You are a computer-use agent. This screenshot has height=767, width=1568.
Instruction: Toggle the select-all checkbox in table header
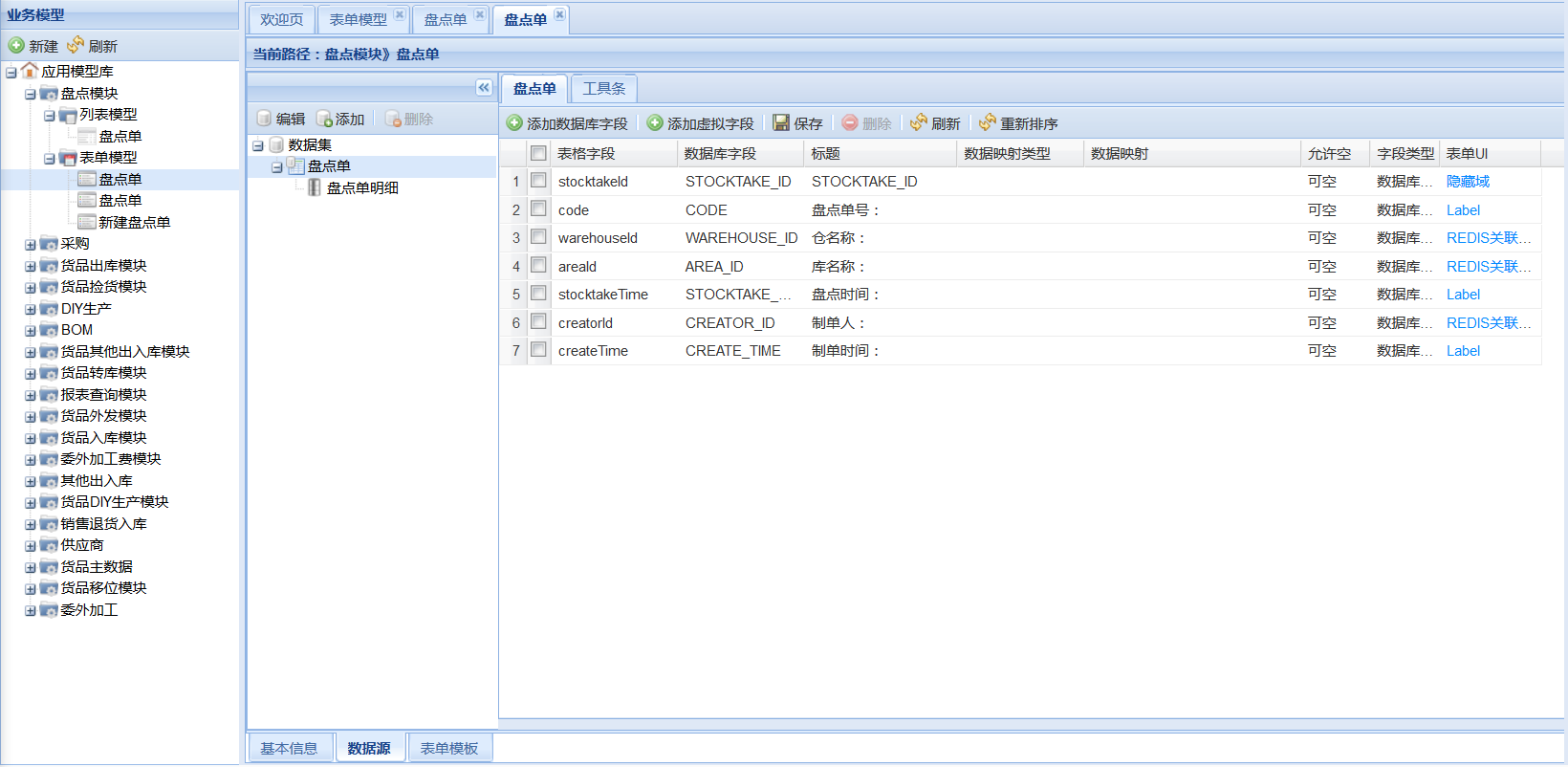(x=539, y=153)
